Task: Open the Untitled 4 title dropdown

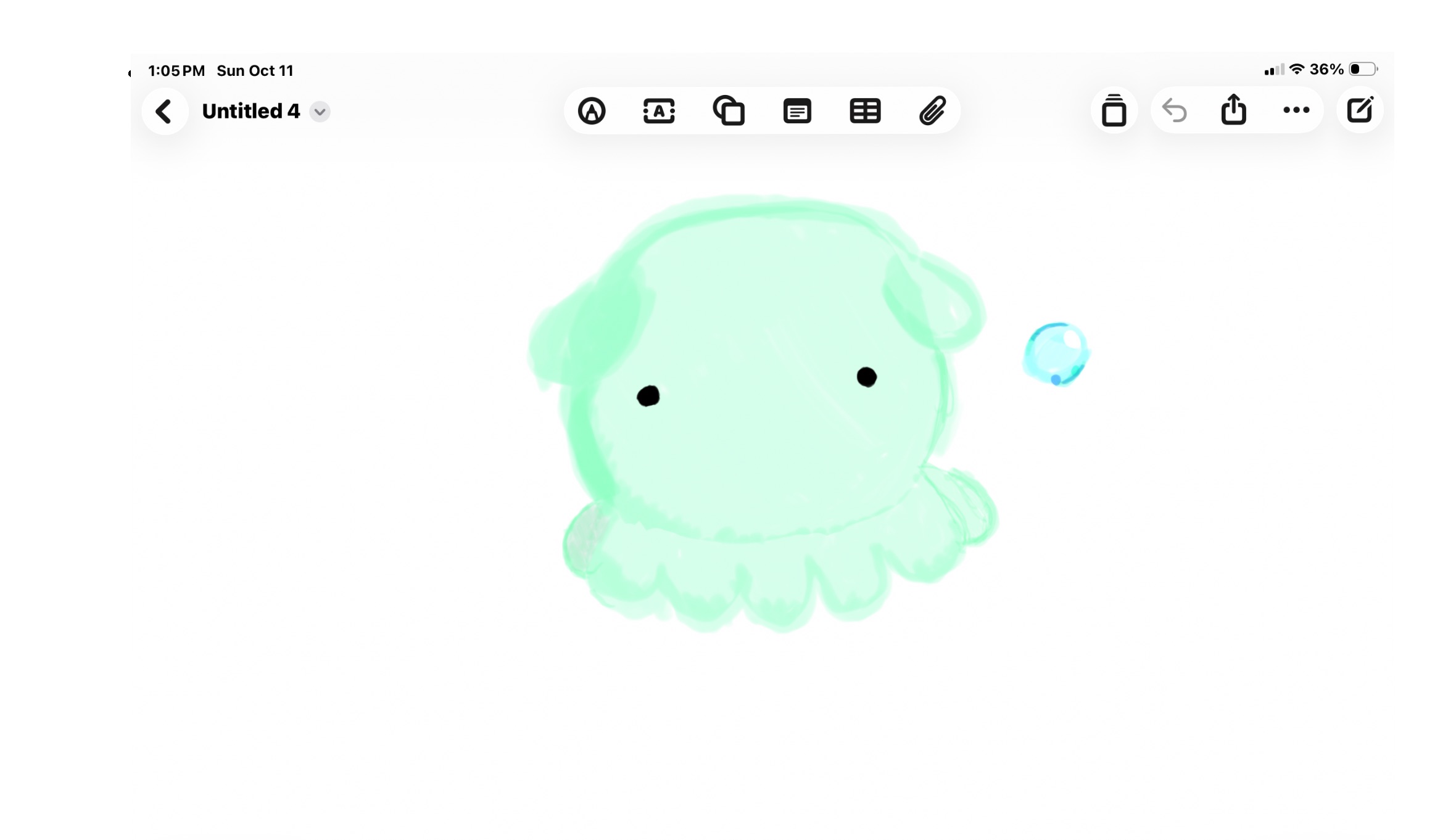Action: 320,112
